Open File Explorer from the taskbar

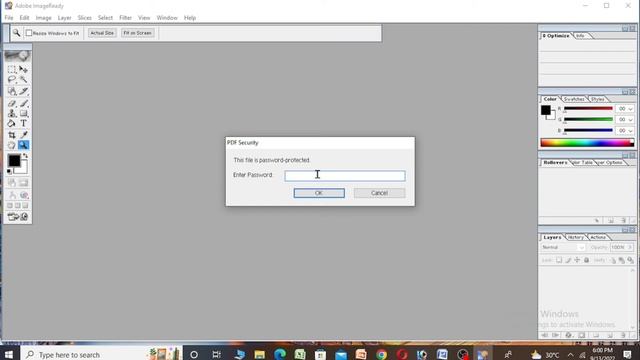click(x=260, y=354)
